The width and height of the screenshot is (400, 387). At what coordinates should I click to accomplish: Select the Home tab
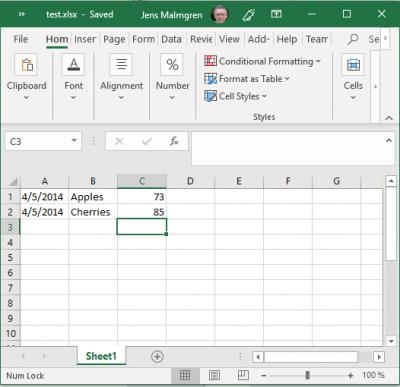[57, 39]
